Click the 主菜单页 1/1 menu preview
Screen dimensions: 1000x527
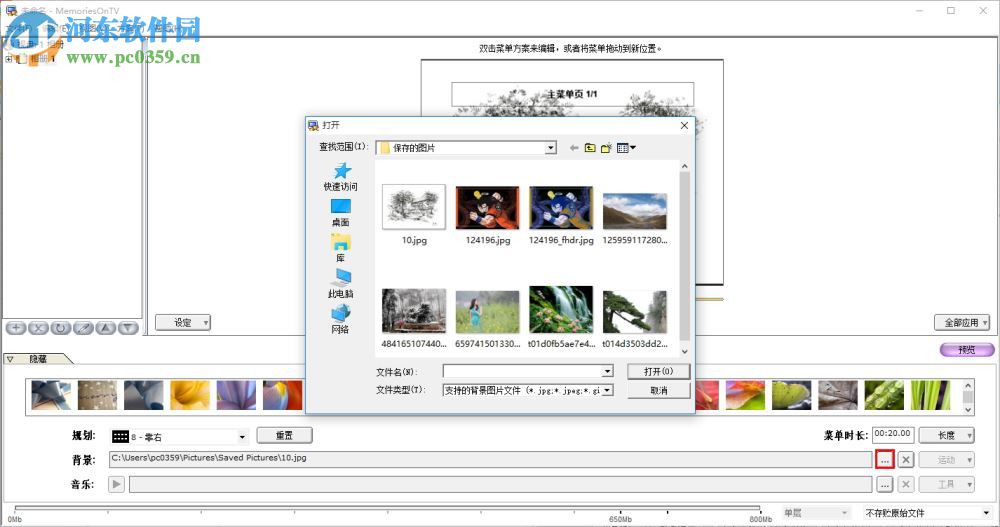point(572,94)
